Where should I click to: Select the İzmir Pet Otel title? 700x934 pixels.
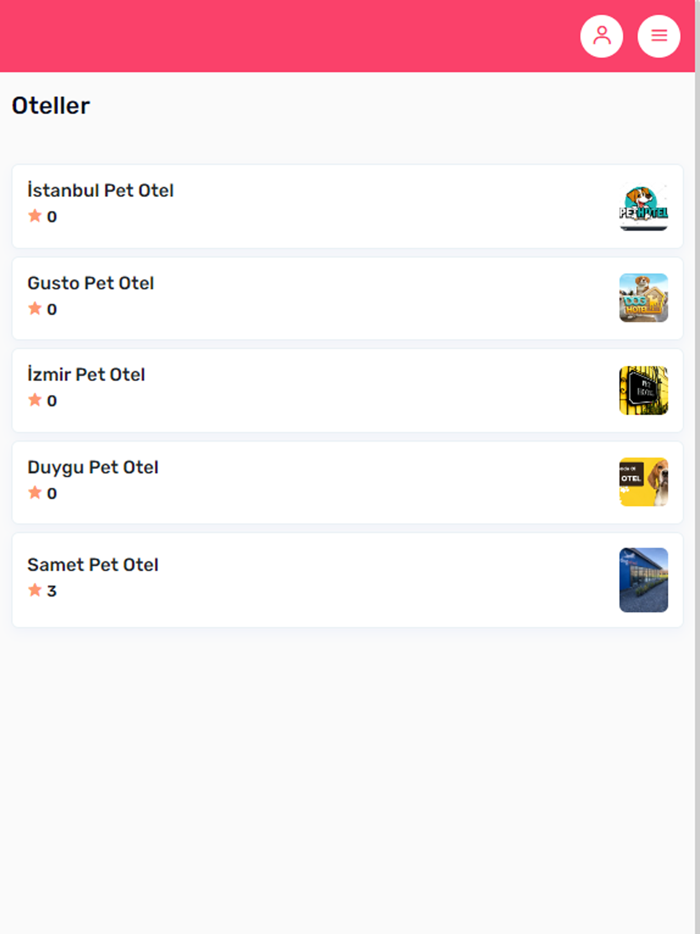point(86,375)
